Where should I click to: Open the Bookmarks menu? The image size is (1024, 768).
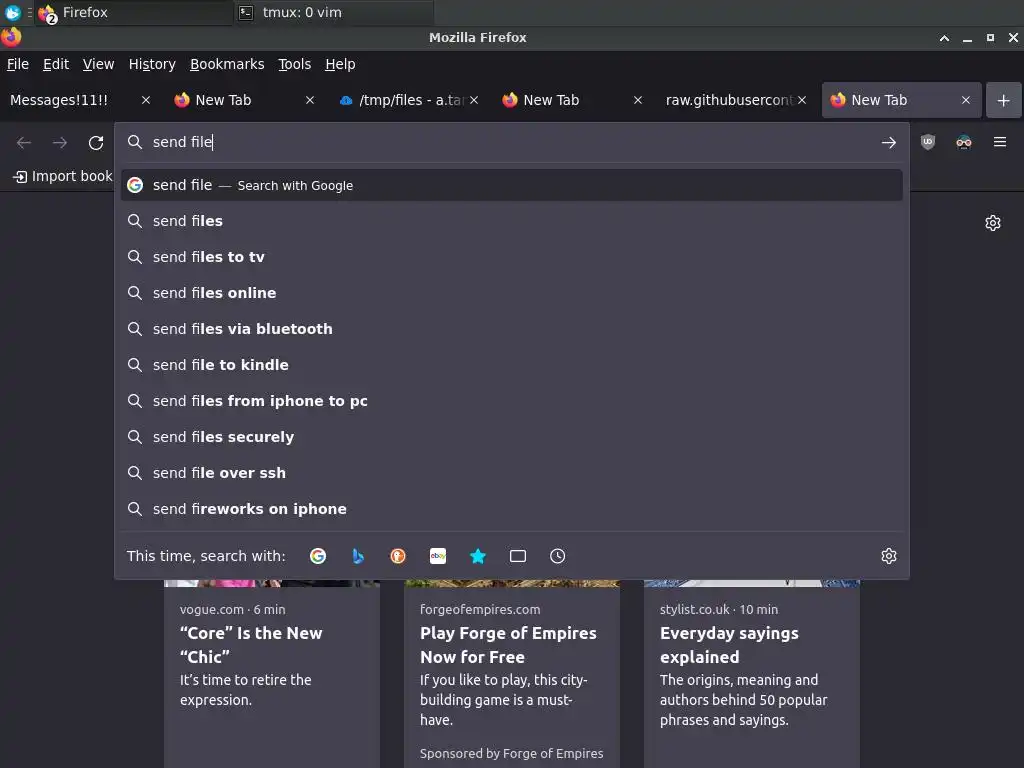(x=227, y=64)
